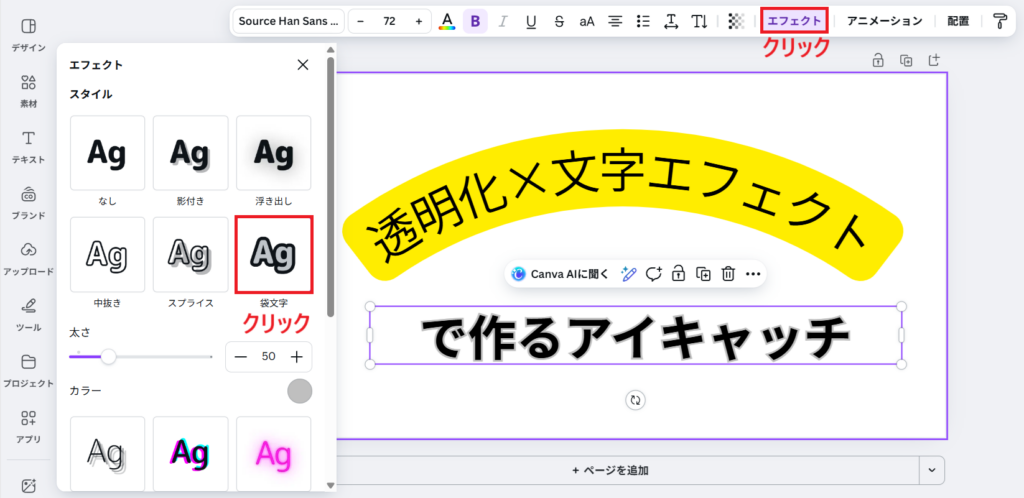Open the transparency checkerboard control

(x=736, y=20)
